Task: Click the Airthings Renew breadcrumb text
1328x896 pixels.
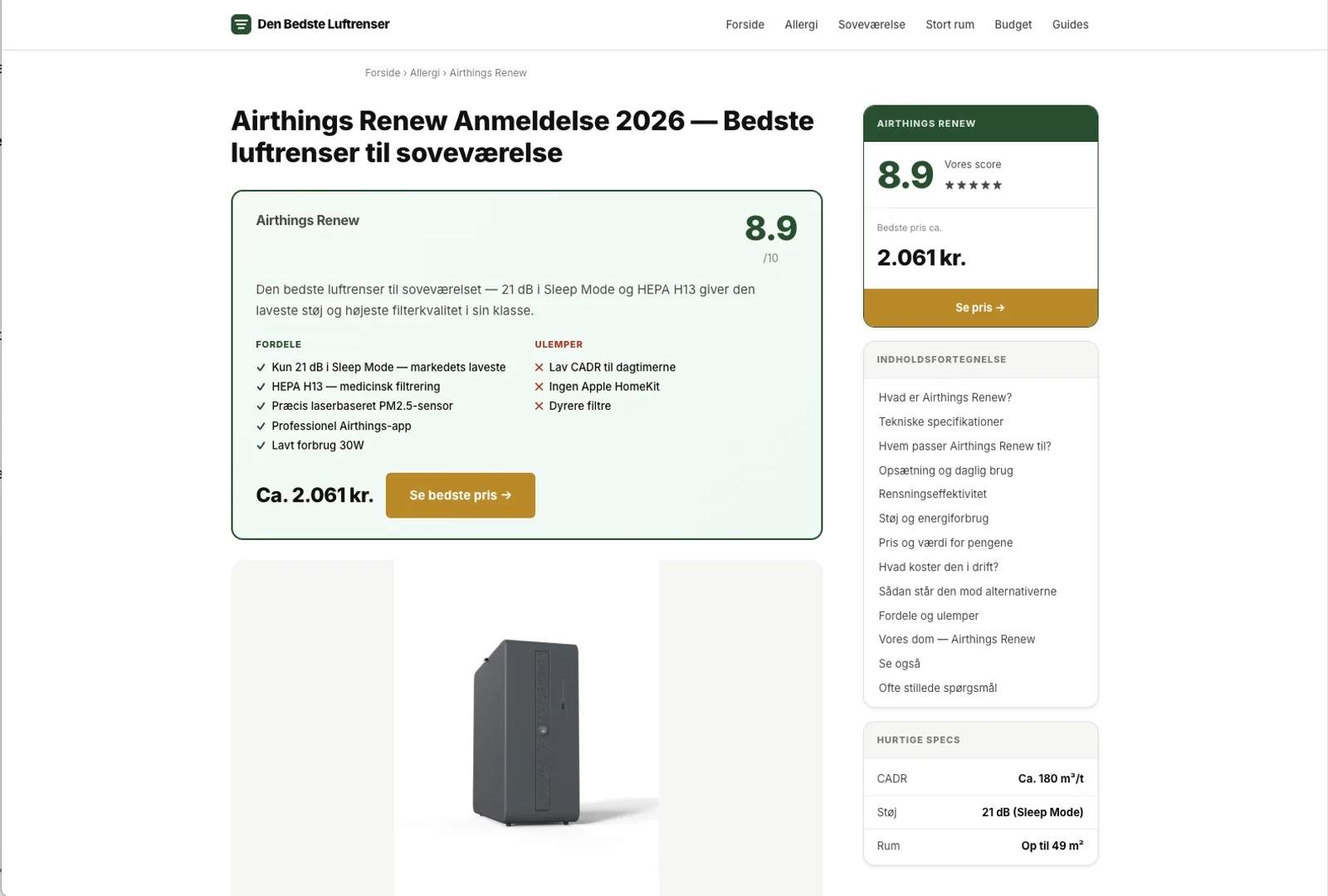Action: coord(488,73)
